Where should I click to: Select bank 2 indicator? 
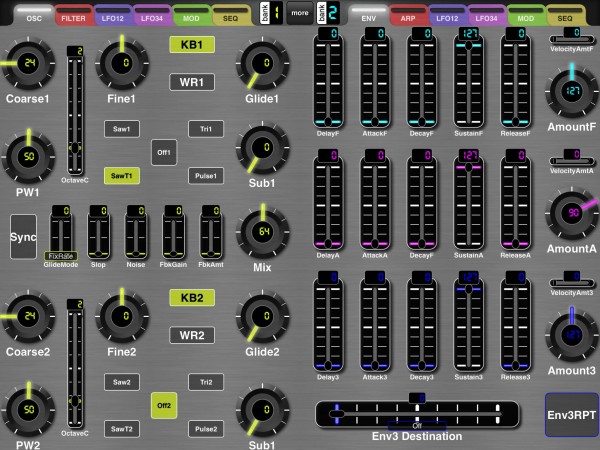328,13
